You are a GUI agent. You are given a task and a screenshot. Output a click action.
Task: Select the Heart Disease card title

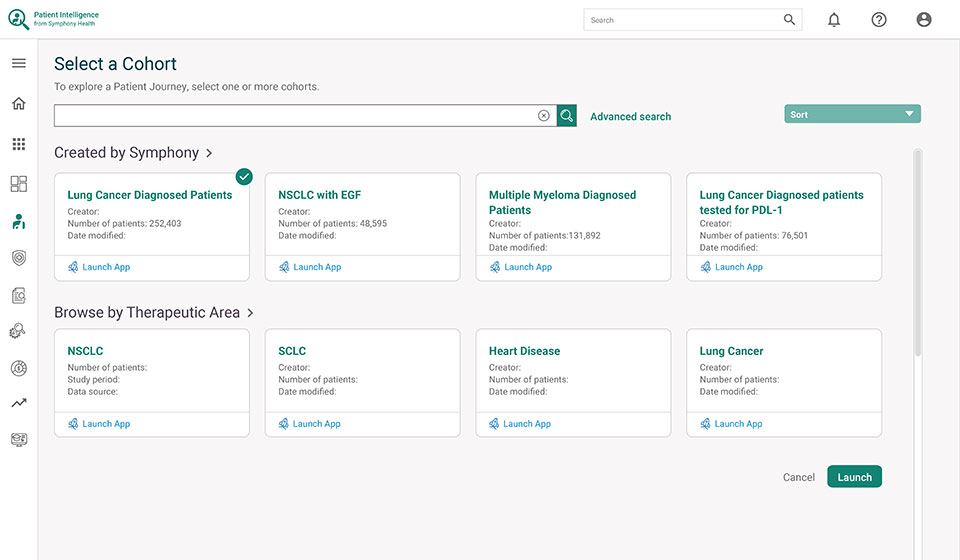click(524, 351)
